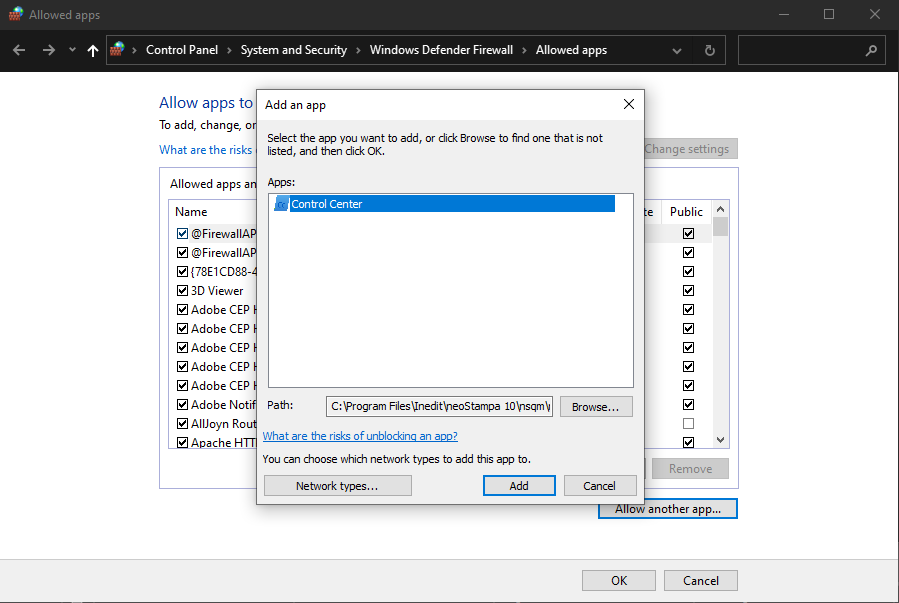Click the Control Panel search field
Screen dimensions: 899x603
tap(811, 50)
